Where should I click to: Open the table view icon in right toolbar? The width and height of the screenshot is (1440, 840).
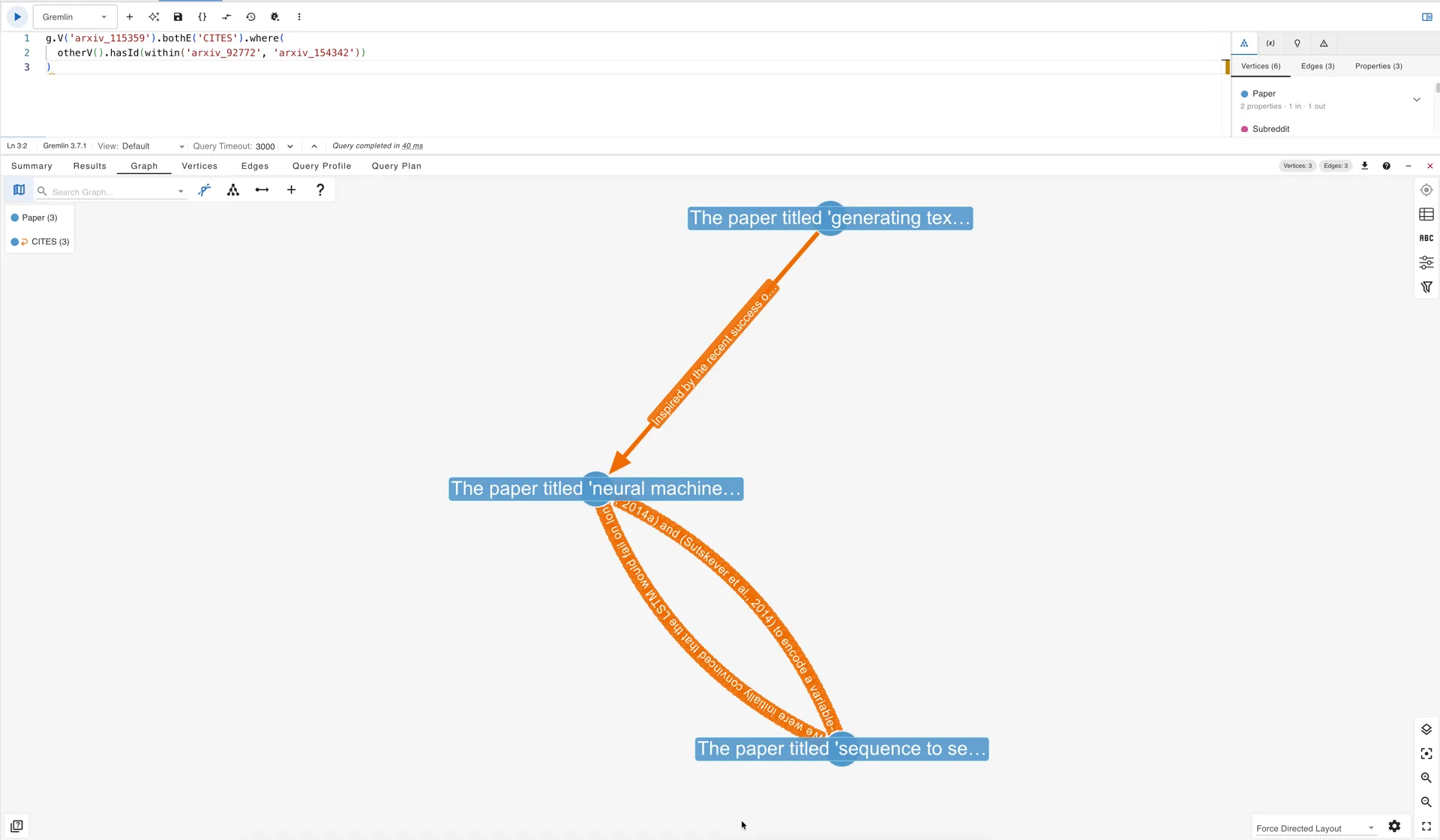(x=1426, y=214)
